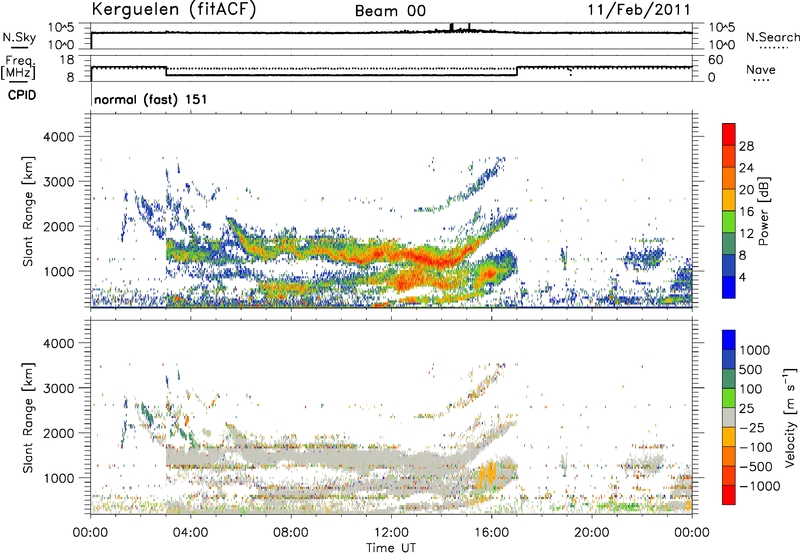
Task: Select the 16:00 time axis label
Action: 491,533
